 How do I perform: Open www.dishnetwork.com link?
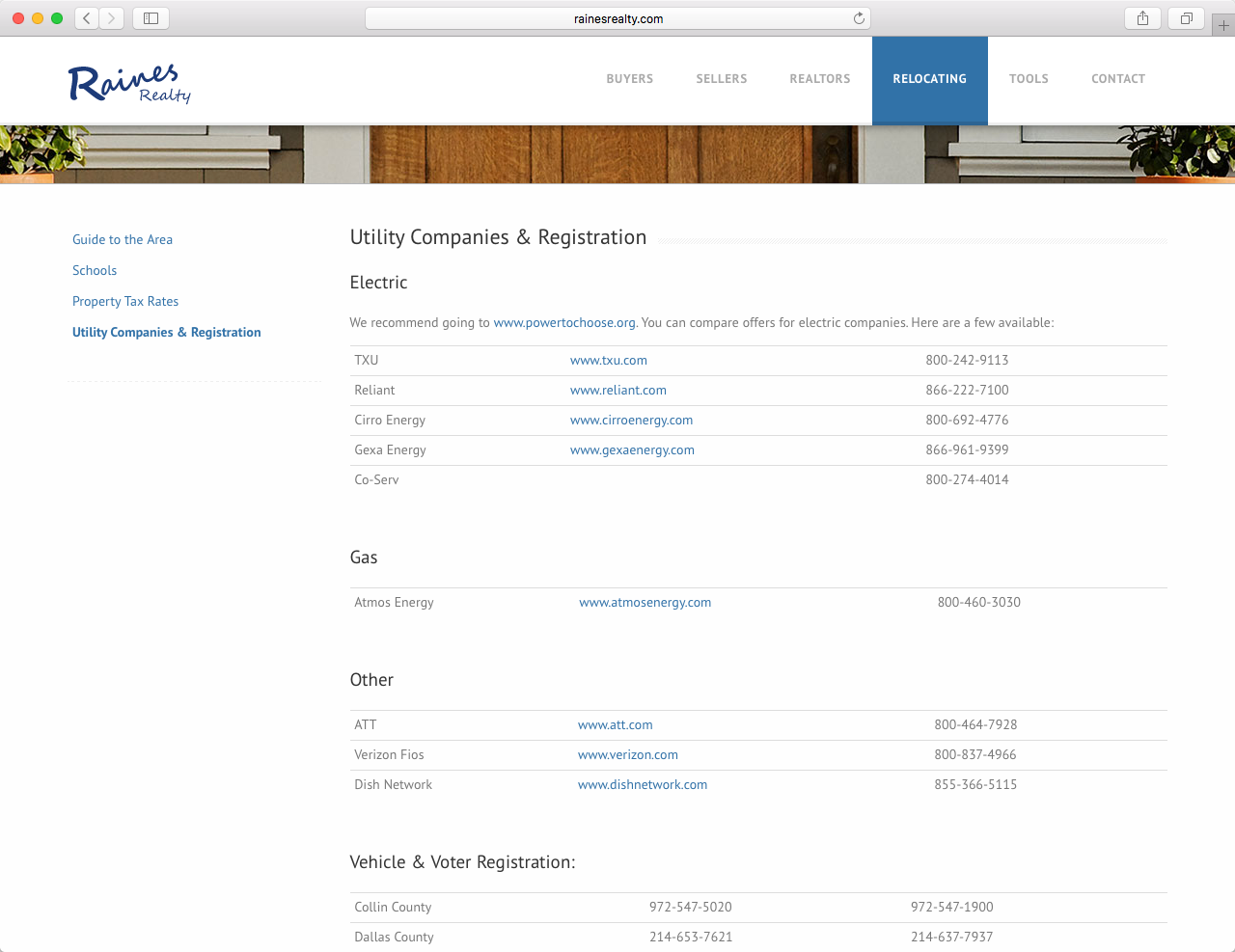[643, 784]
